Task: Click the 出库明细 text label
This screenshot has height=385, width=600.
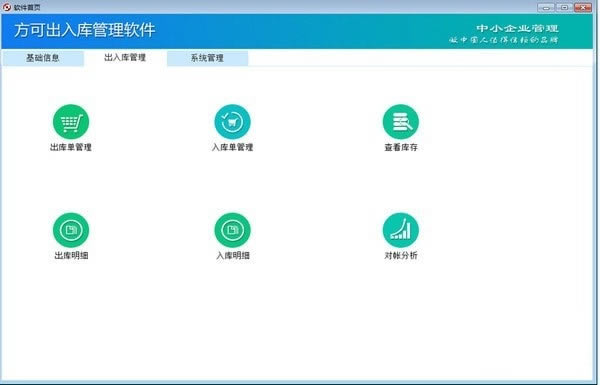Action: point(71,256)
